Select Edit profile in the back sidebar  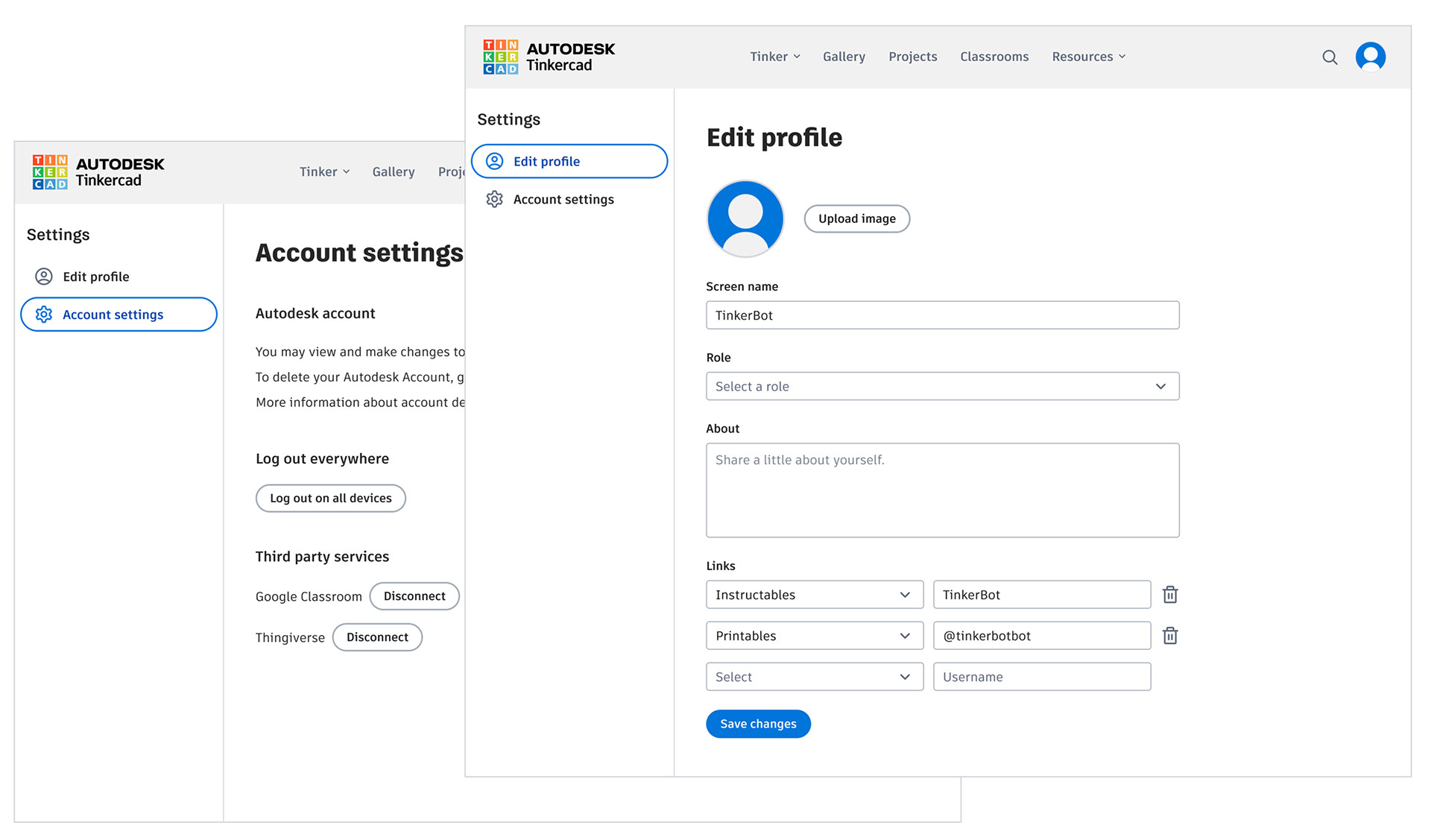pyautogui.click(x=95, y=277)
